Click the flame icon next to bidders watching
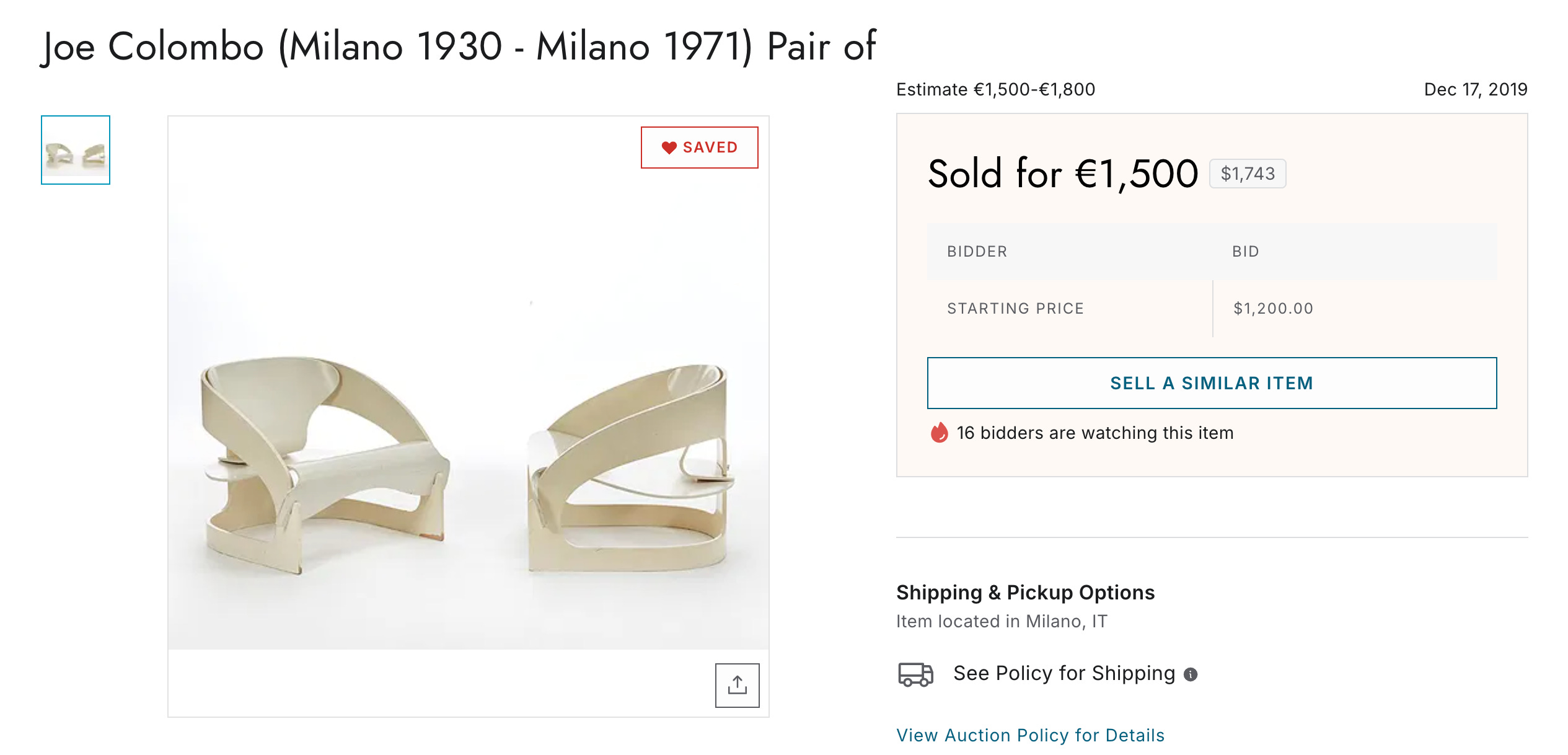This screenshot has width=1568, height=755. [x=939, y=433]
